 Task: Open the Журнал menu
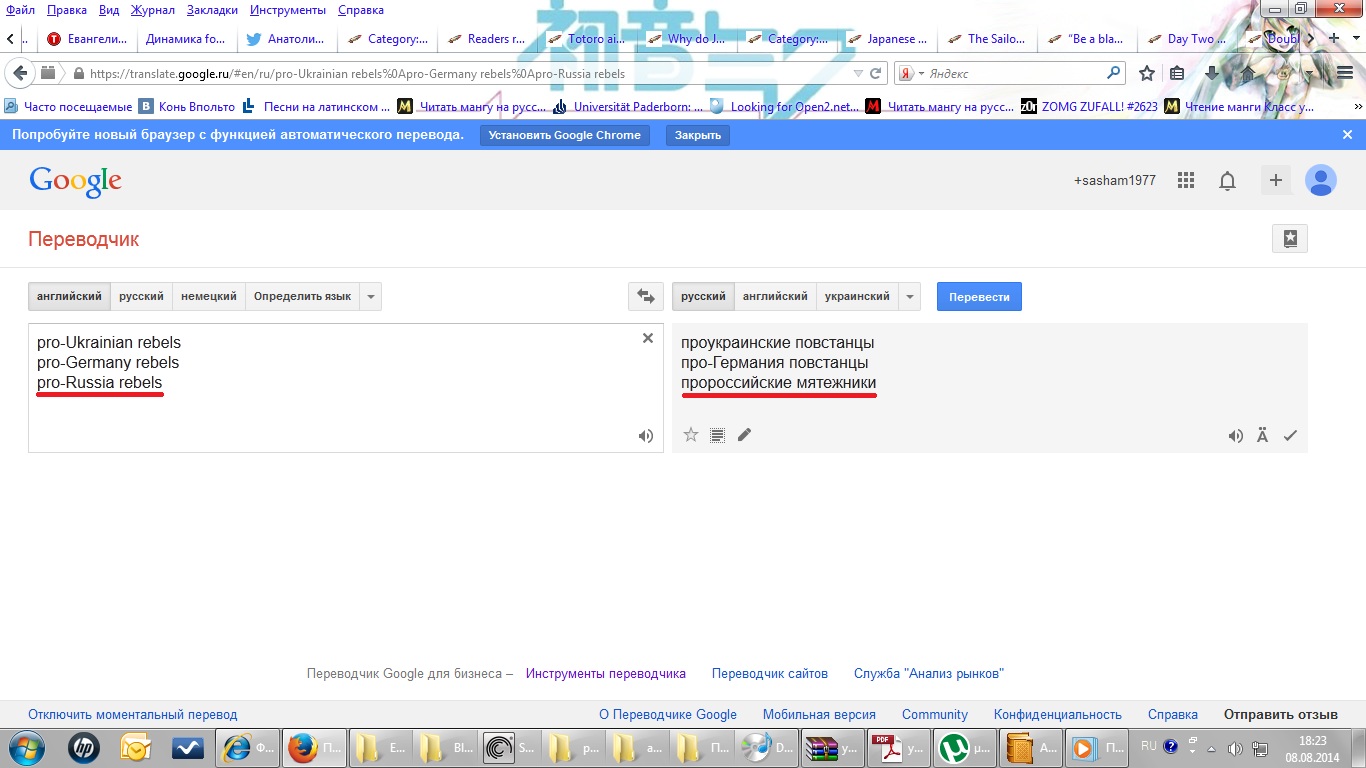coord(152,10)
